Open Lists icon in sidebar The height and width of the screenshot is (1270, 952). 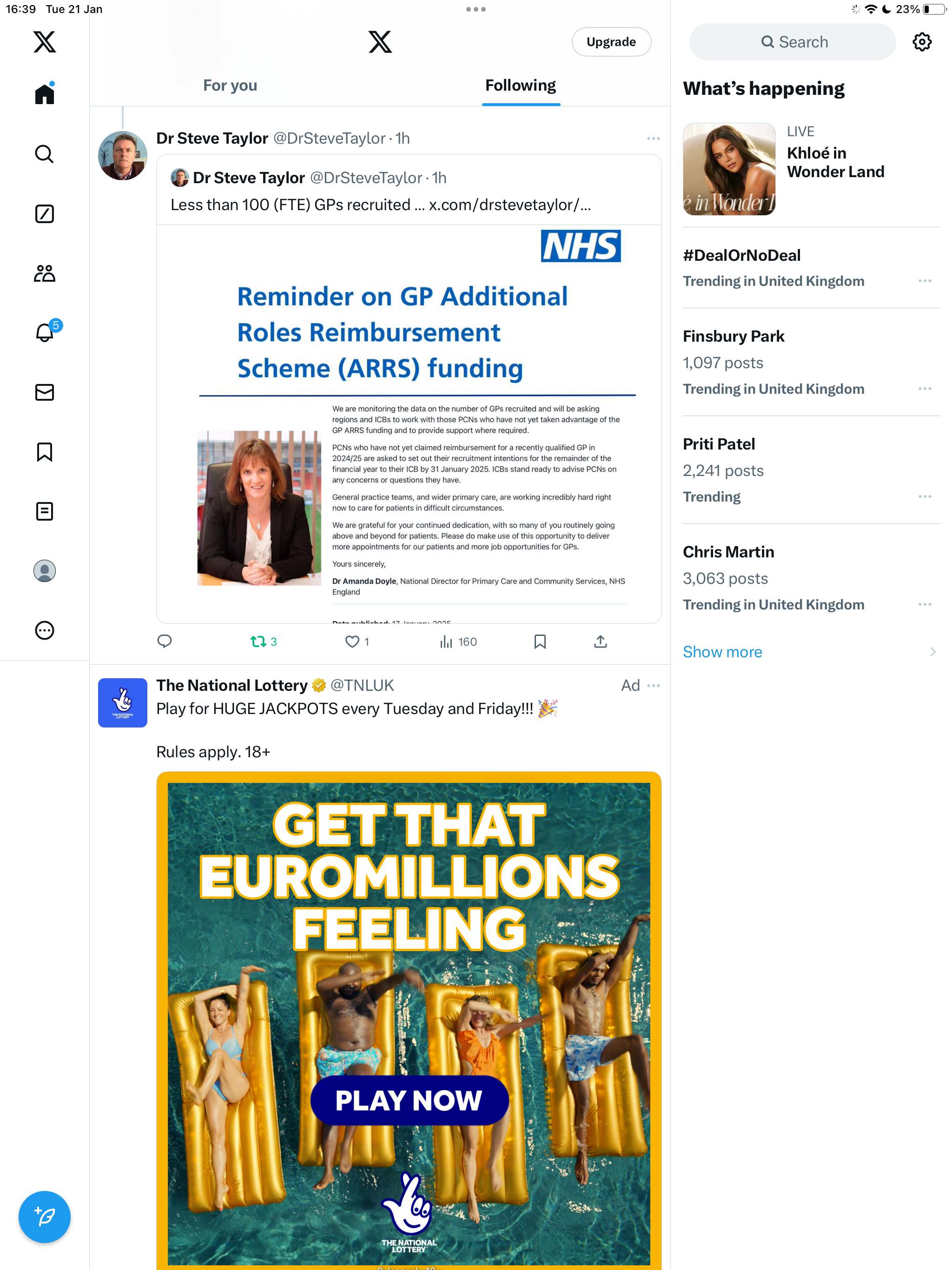[x=44, y=511]
